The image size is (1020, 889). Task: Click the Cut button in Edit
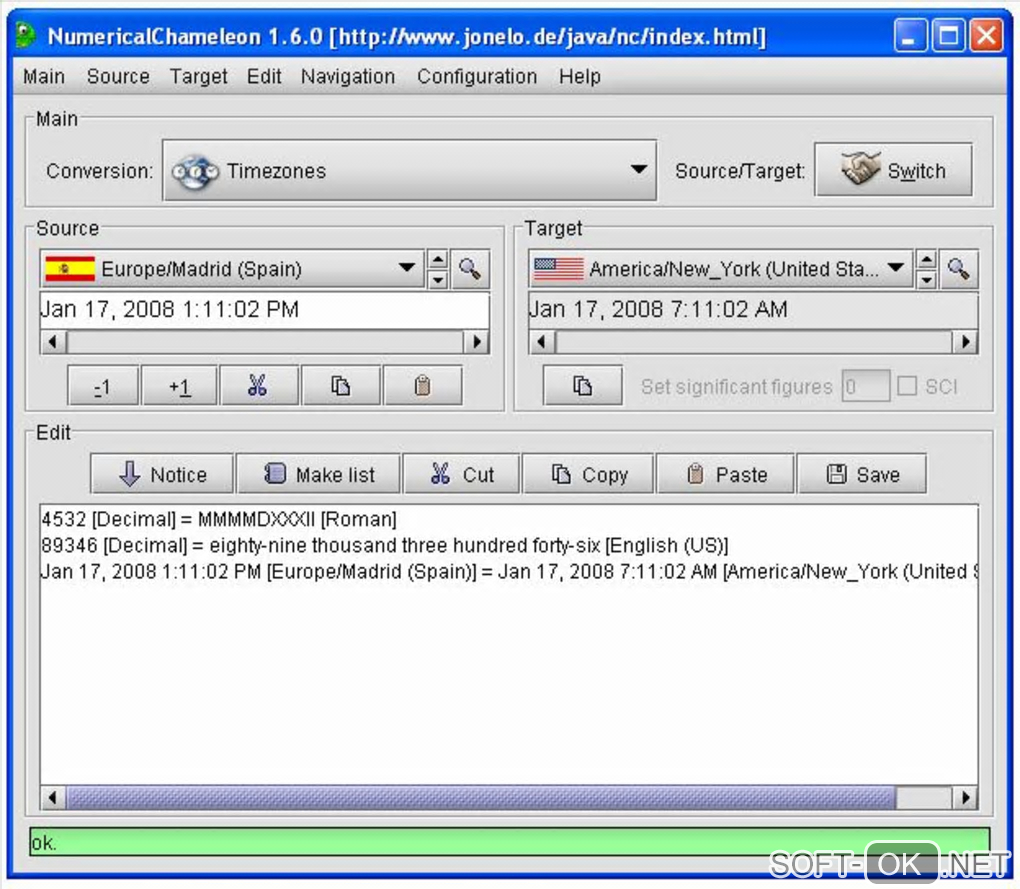pyautogui.click(x=462, y=474)
